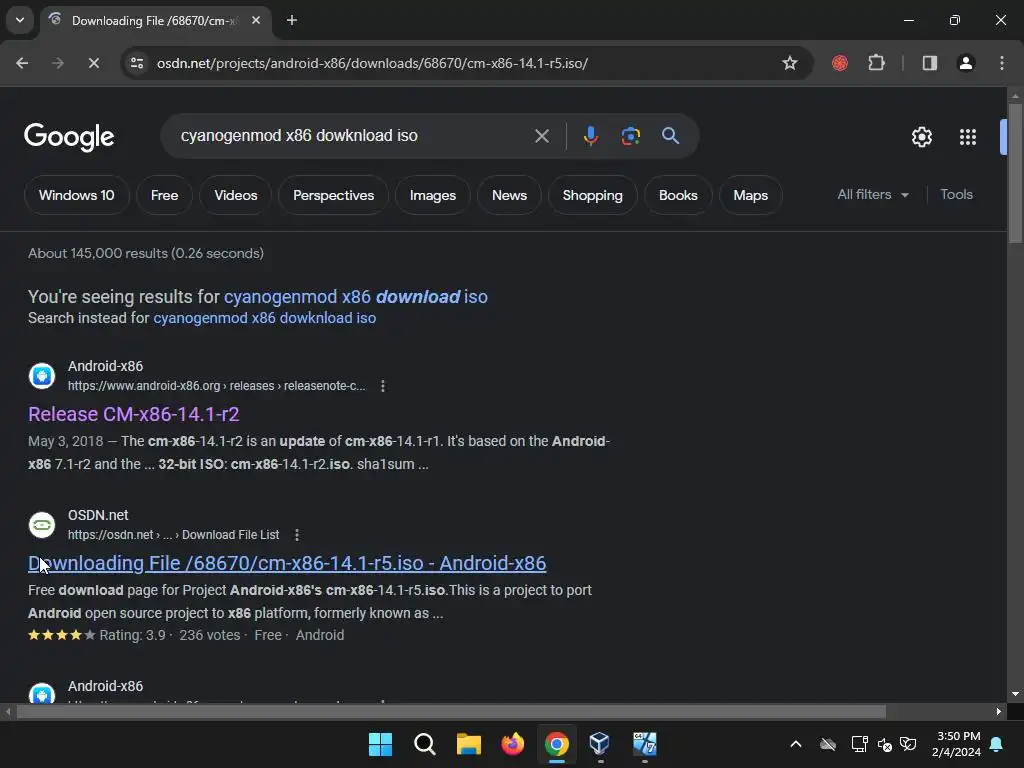This screenshot has height=768, width=1024.
Task: Switch to Videos results
Action: pyautogui.click(x=236, y=195)
